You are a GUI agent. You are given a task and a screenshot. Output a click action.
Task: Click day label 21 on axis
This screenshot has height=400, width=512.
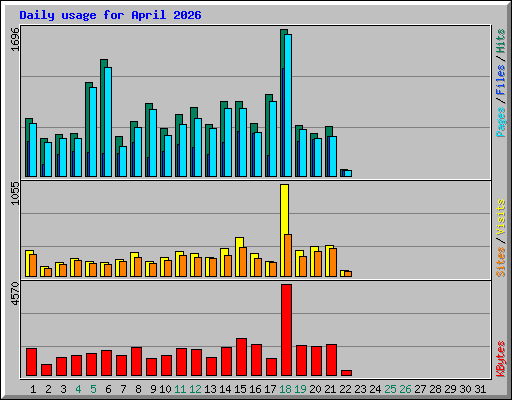(330, 389)
